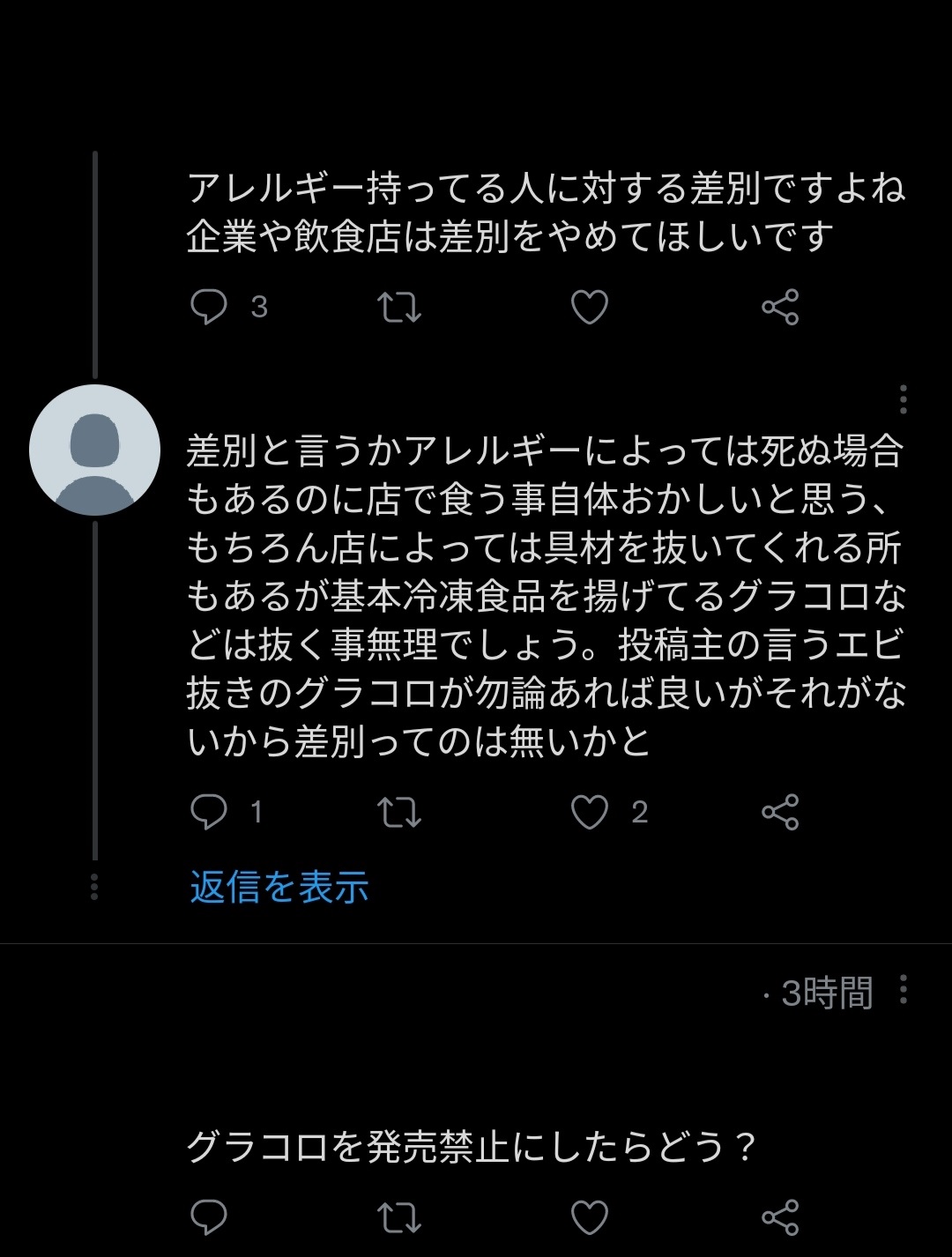This screenshot has width=952, height=1257.
Task: Share the グラコロを発売禁止 tweet
Action: tap(780, 1217)
